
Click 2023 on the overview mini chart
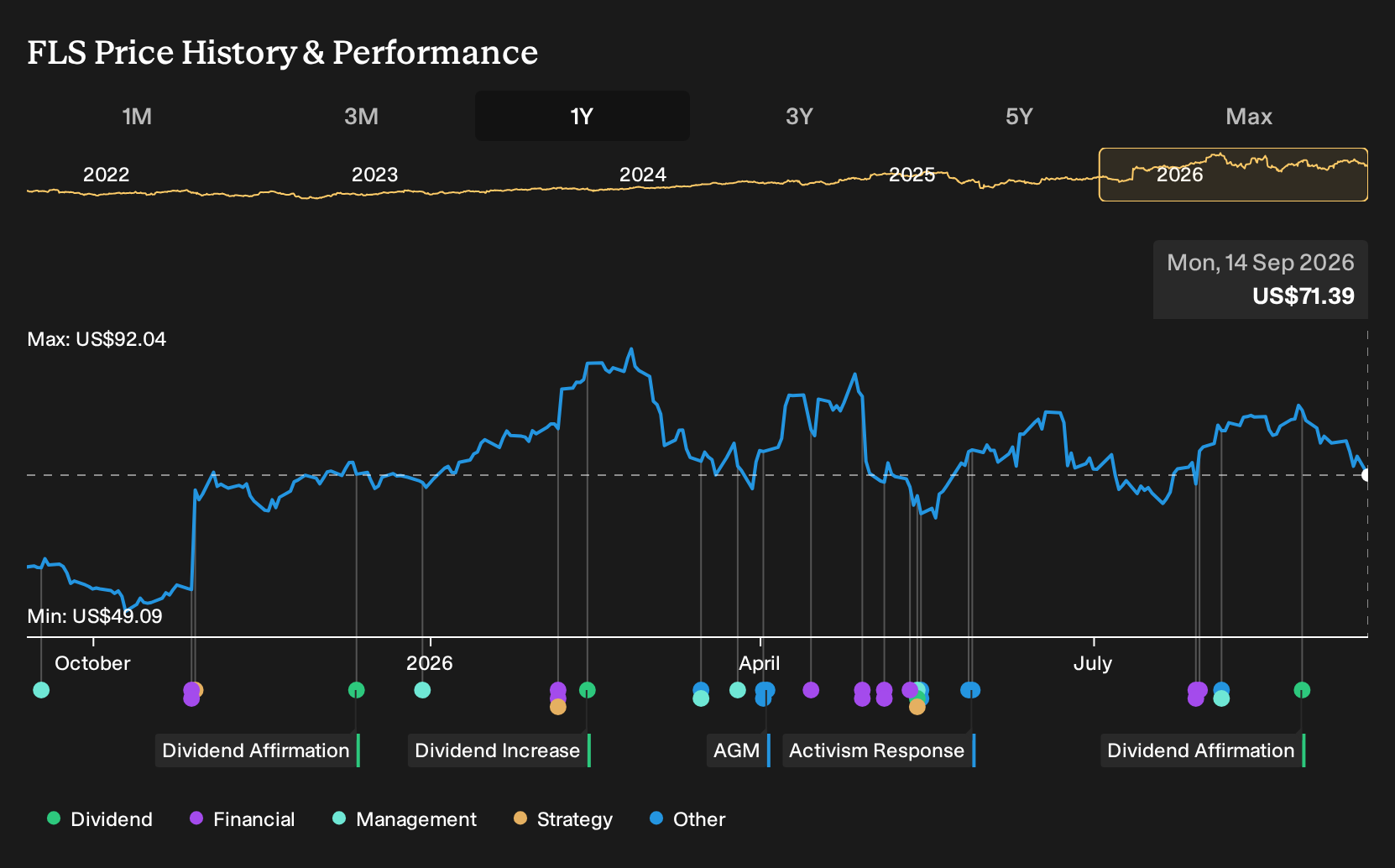(374, 175)
